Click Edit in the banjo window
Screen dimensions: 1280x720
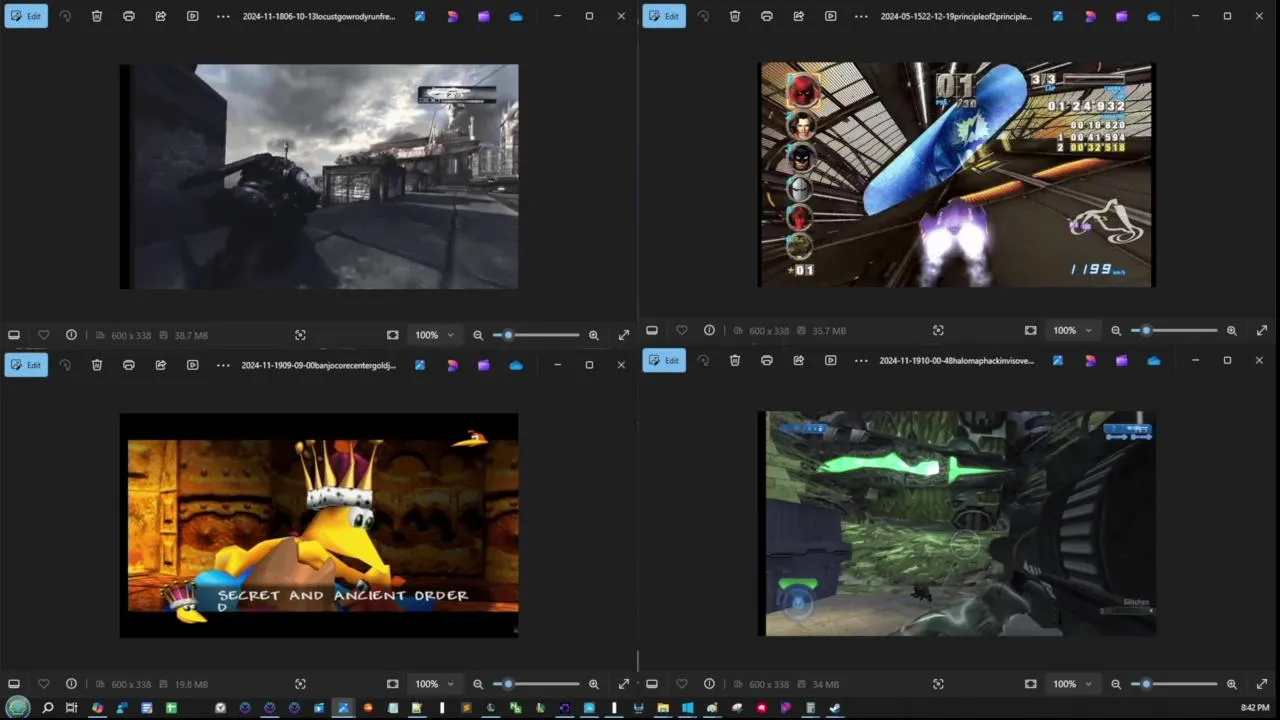tap(26, 365)
